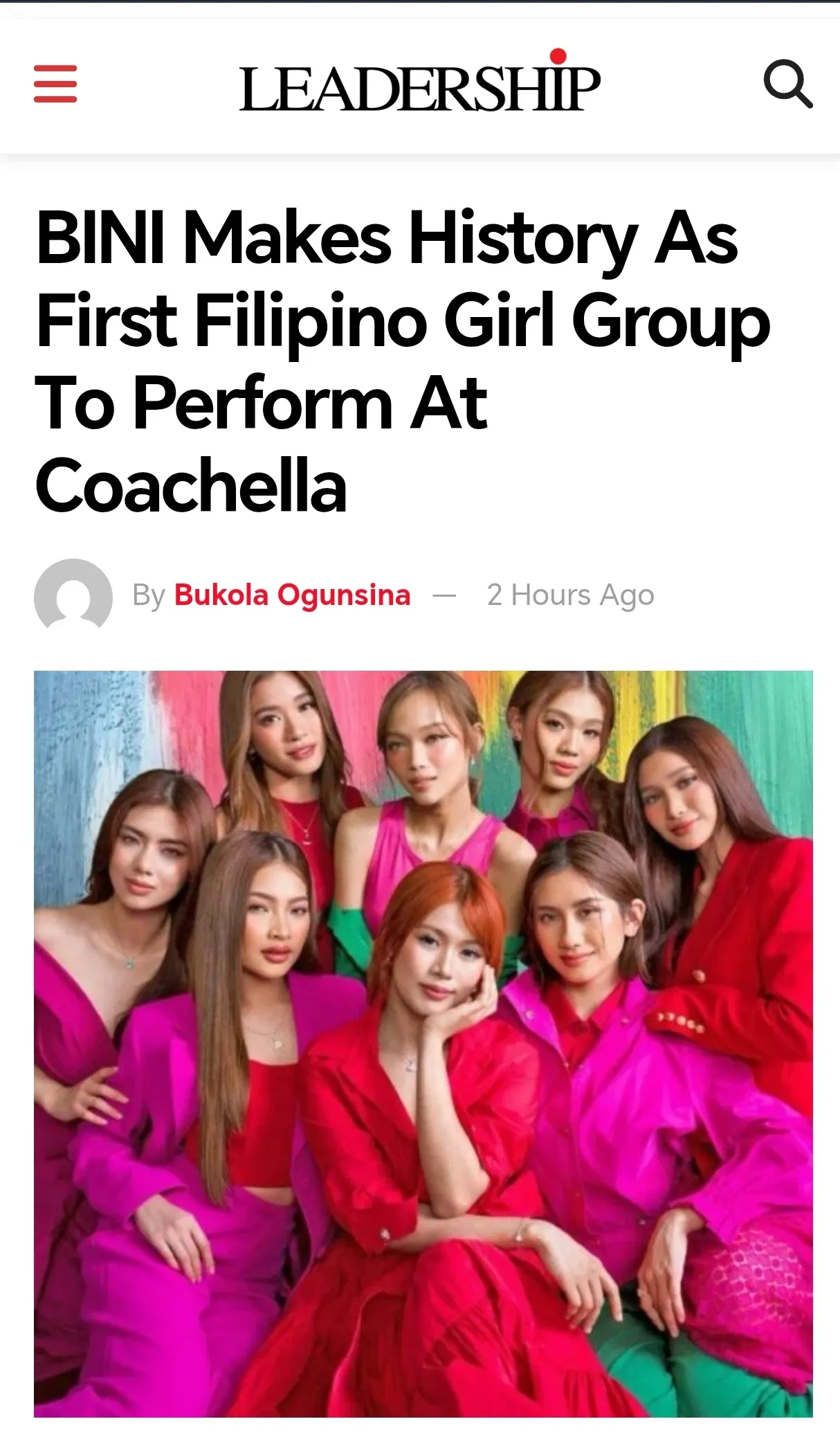Click the "2 Hours Ago" timestamp

click(x=570, y=595)
